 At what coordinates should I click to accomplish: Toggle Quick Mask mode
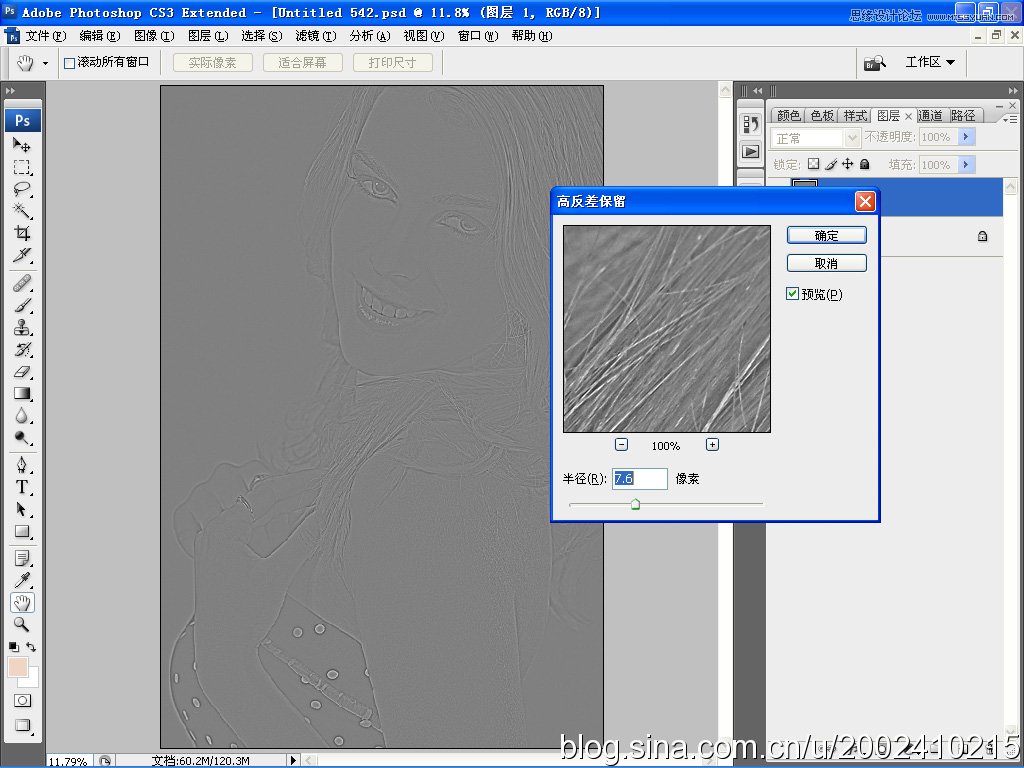[22, 701]
